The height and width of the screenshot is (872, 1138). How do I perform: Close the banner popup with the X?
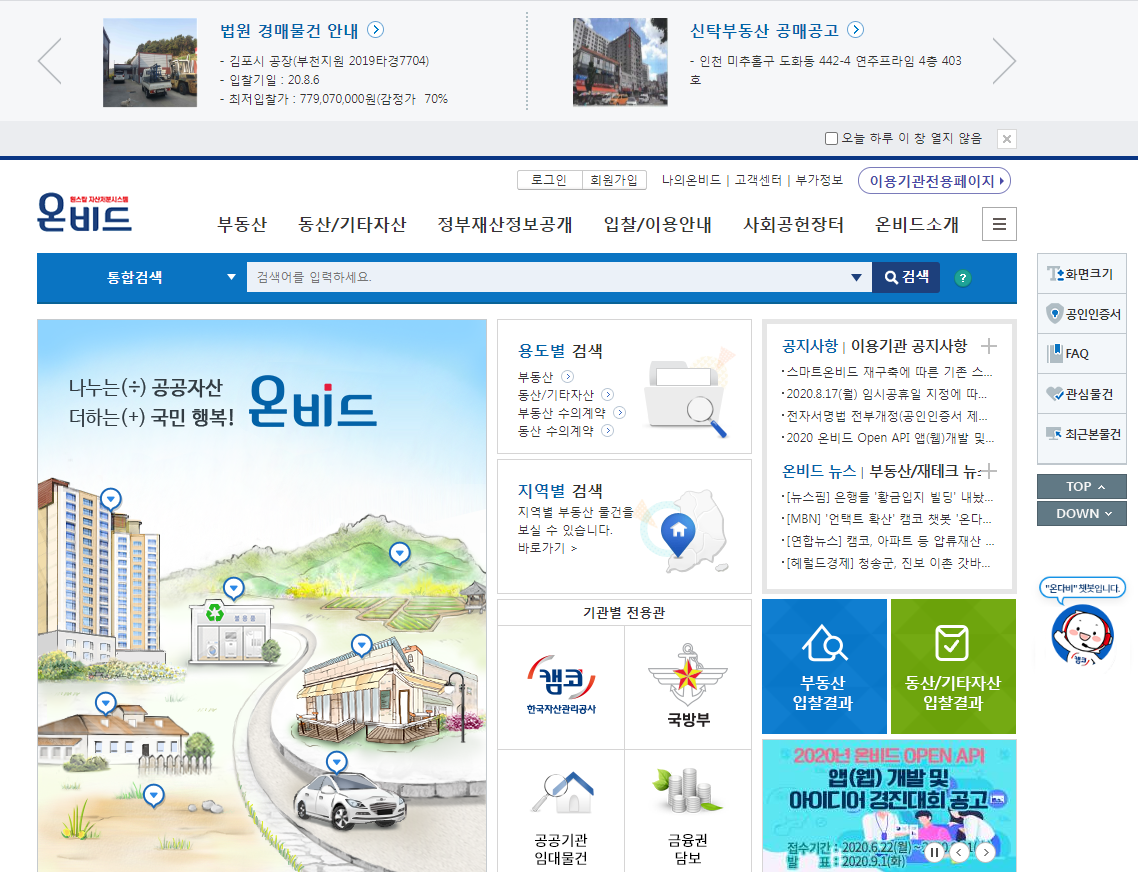[x=1007, y=139]
